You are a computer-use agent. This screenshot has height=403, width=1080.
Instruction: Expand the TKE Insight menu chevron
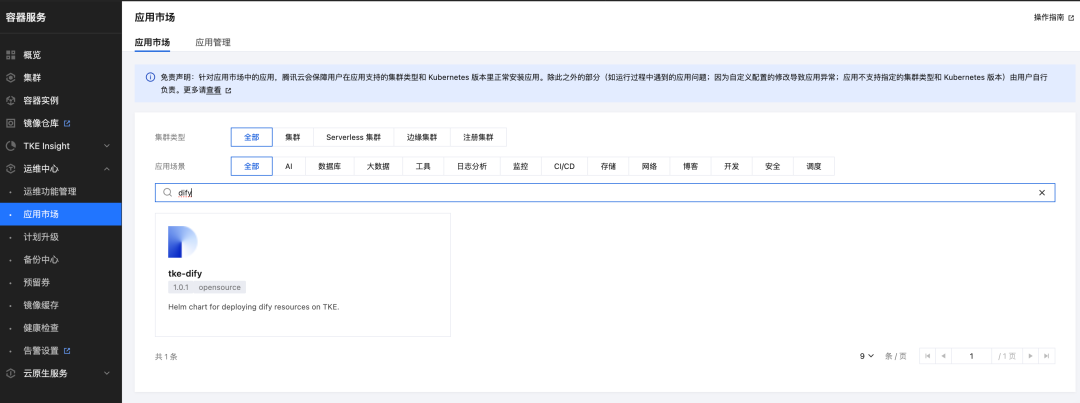tap(107, 146)
